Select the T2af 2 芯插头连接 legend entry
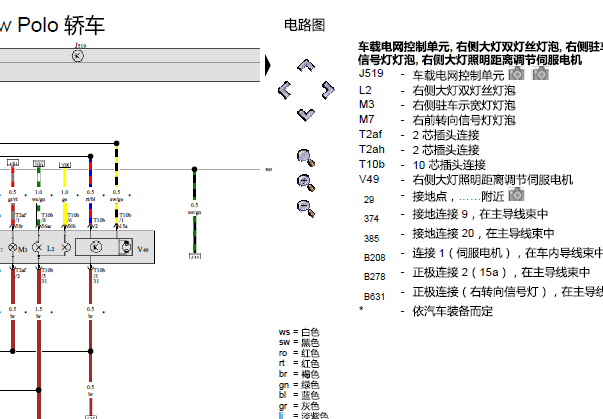Image resolution: width=603 pixels, height=419 pixels. [419, 135]
